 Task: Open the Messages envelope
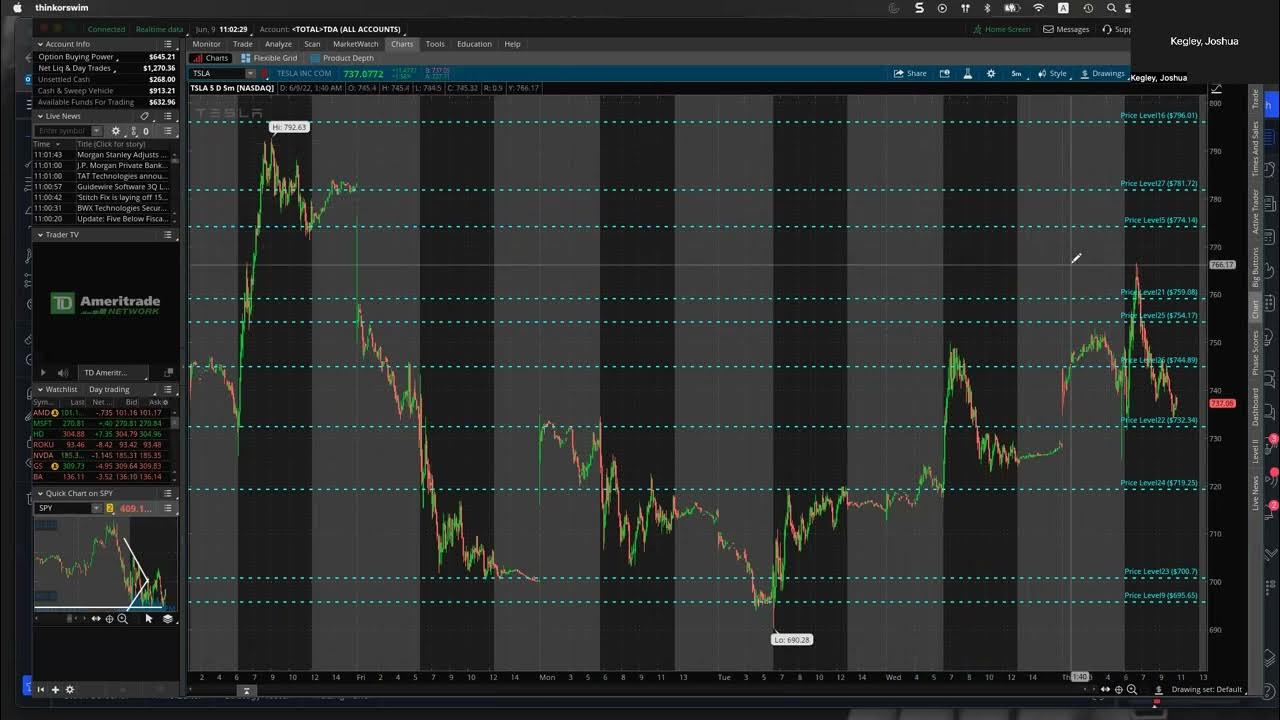tap(1066, 29)
